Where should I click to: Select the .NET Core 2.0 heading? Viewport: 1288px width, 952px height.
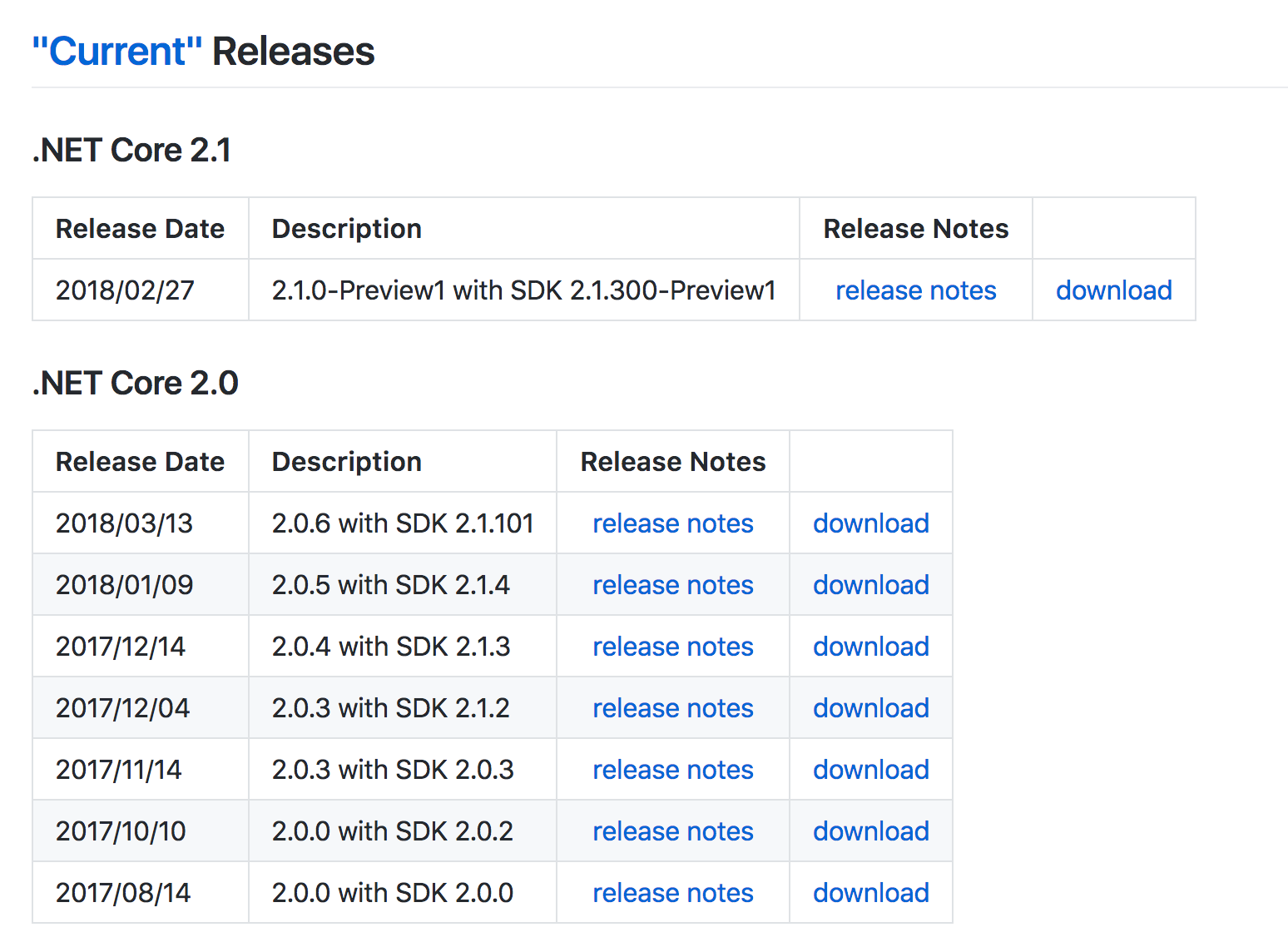point(136,384)
